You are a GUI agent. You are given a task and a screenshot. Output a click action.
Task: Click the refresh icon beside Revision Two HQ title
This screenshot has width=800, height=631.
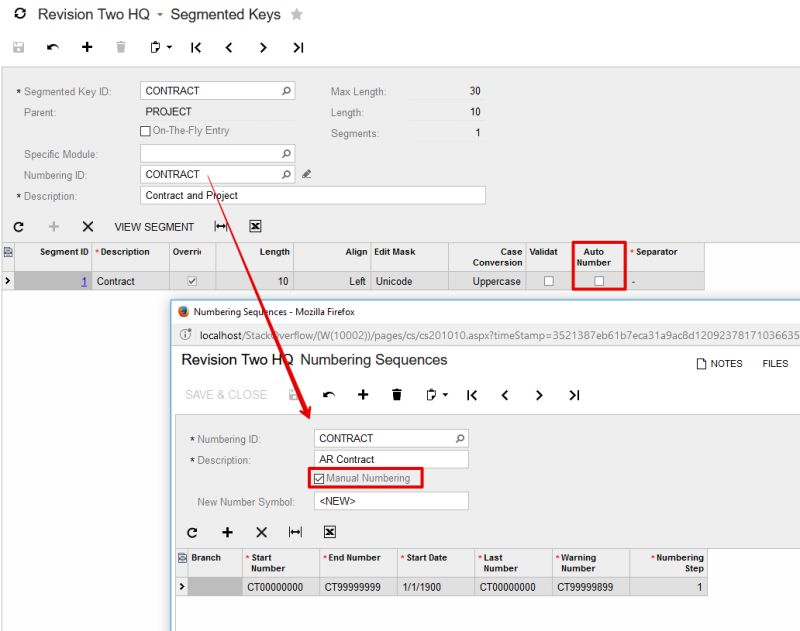(20, 14)
